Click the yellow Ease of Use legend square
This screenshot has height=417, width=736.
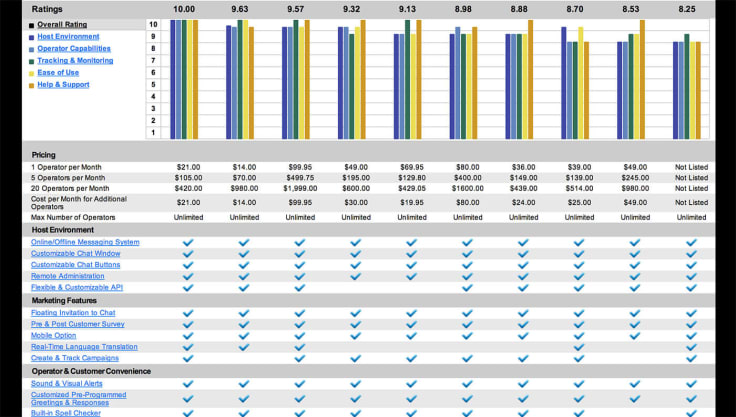pos(31,73)
